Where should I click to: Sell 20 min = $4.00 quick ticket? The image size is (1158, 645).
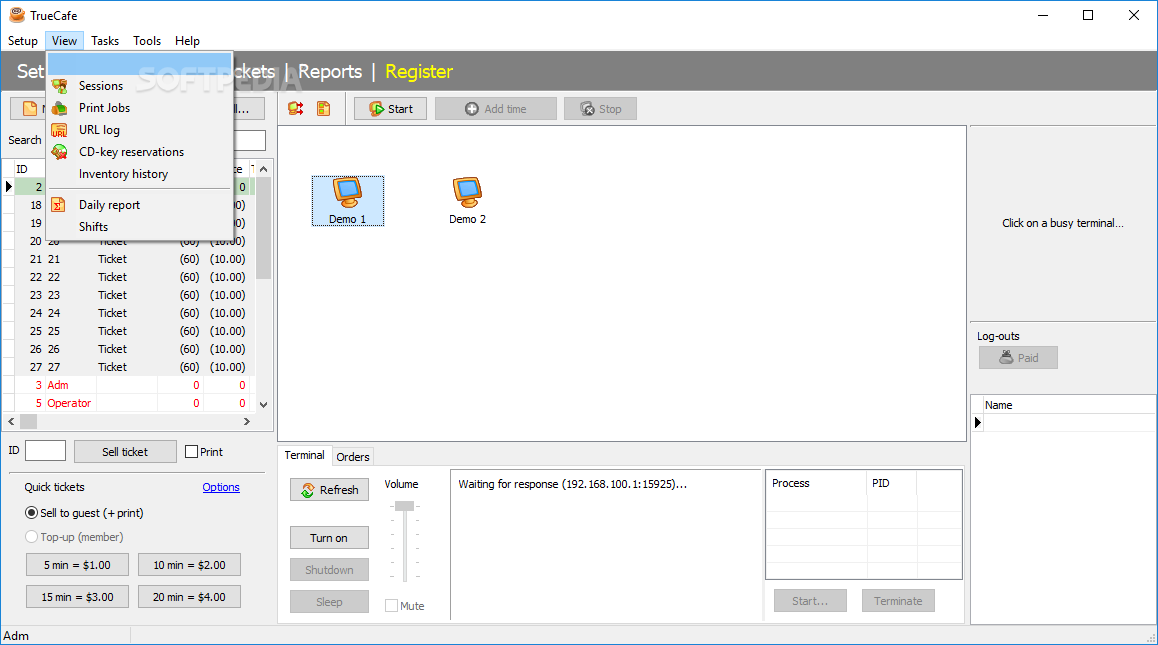pyautogui.click(x=189, y=596)
